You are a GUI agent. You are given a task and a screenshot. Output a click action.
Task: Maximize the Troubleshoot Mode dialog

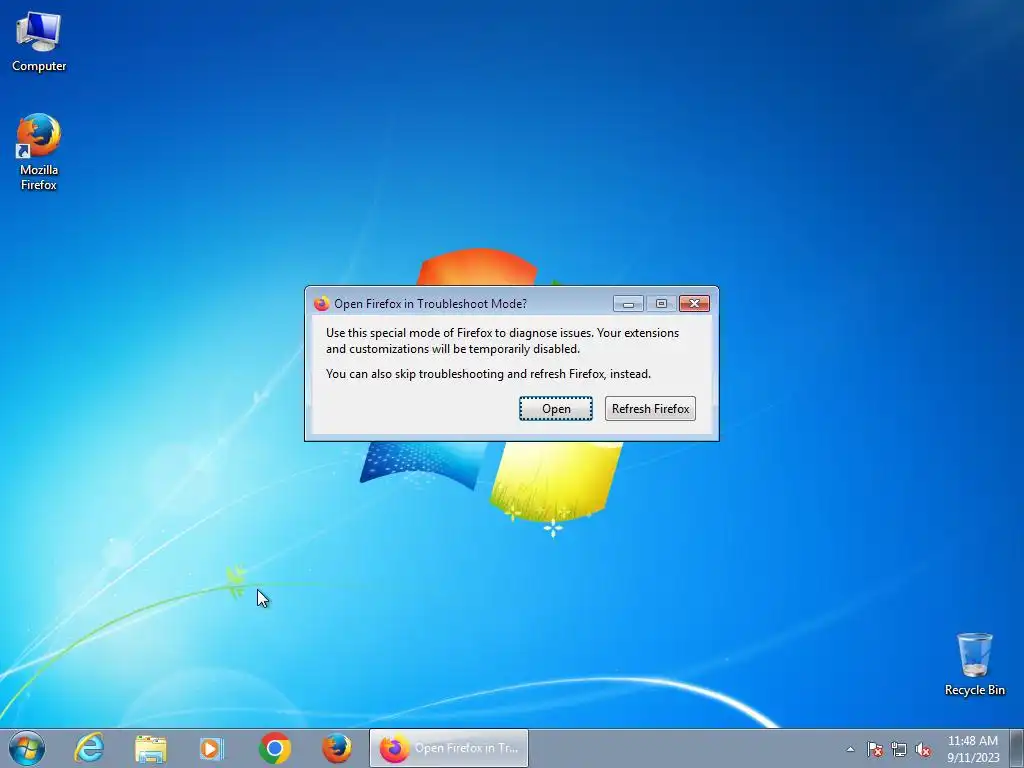(x=661, y=304)
